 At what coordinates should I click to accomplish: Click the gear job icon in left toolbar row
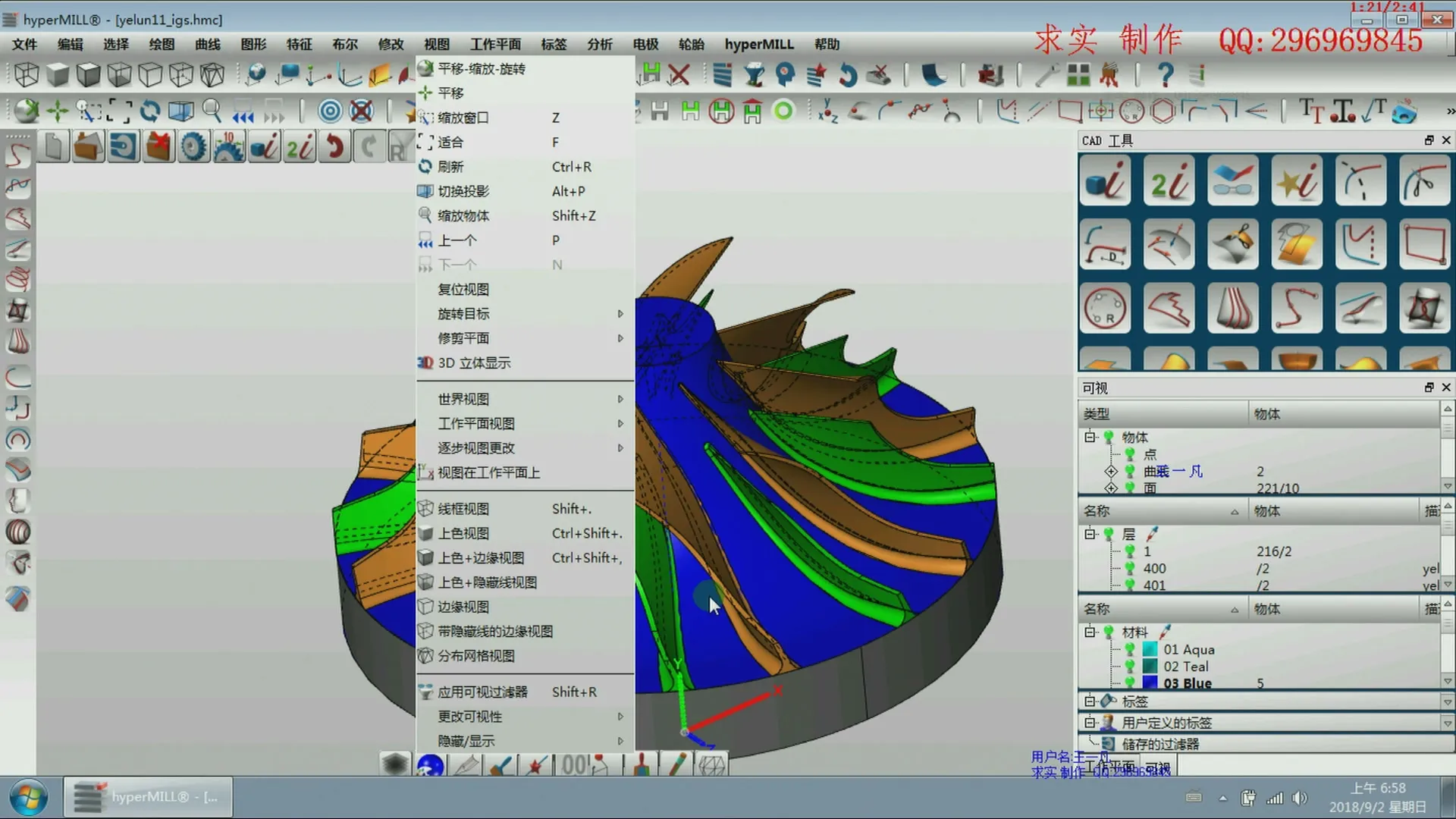[x=193, y=146]
